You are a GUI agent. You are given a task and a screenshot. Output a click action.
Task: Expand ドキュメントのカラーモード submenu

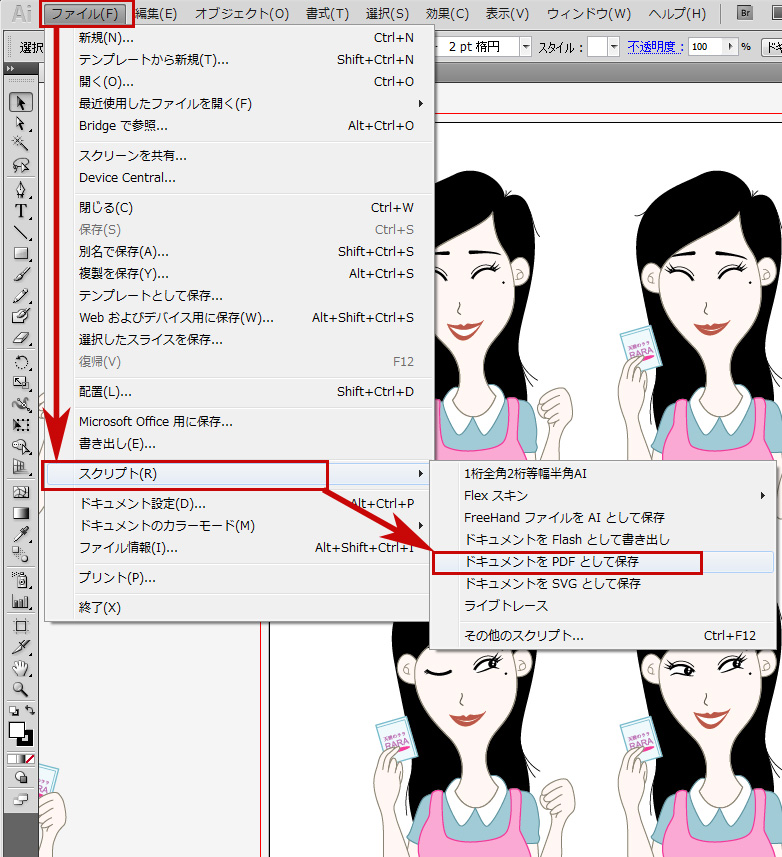tap(420, 525)
